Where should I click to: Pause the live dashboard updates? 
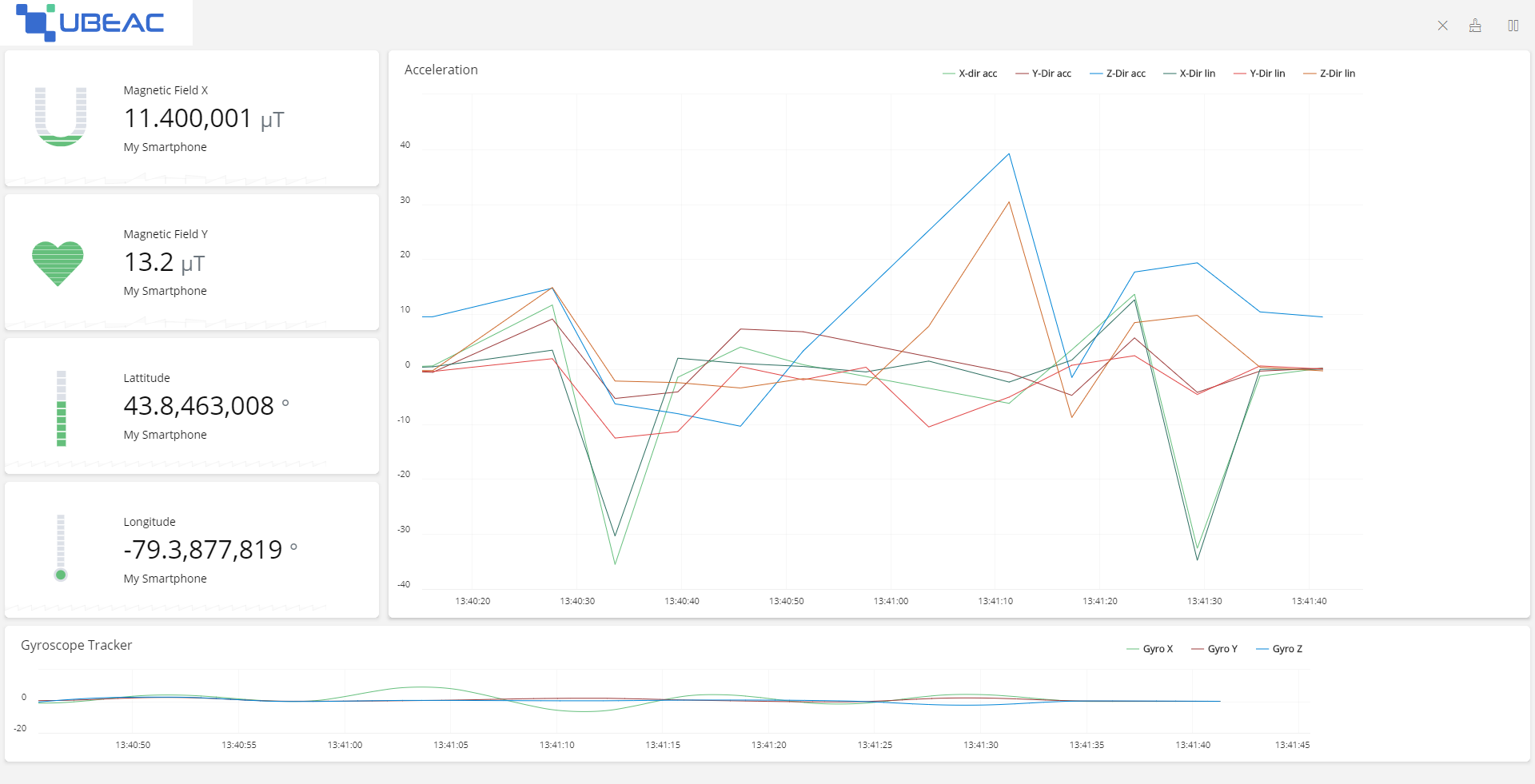pos(1513,26)
